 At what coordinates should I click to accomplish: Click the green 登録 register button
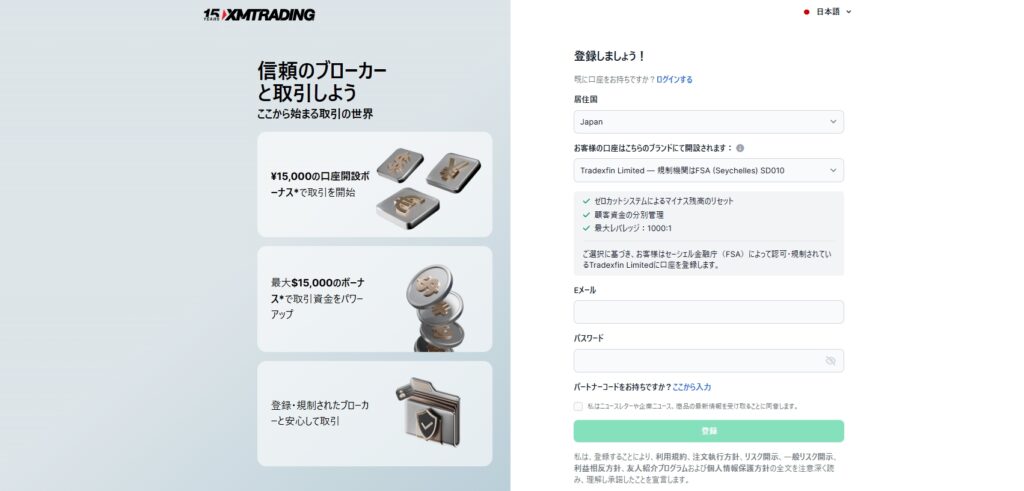pyautogui.click(x=709, y=431)
